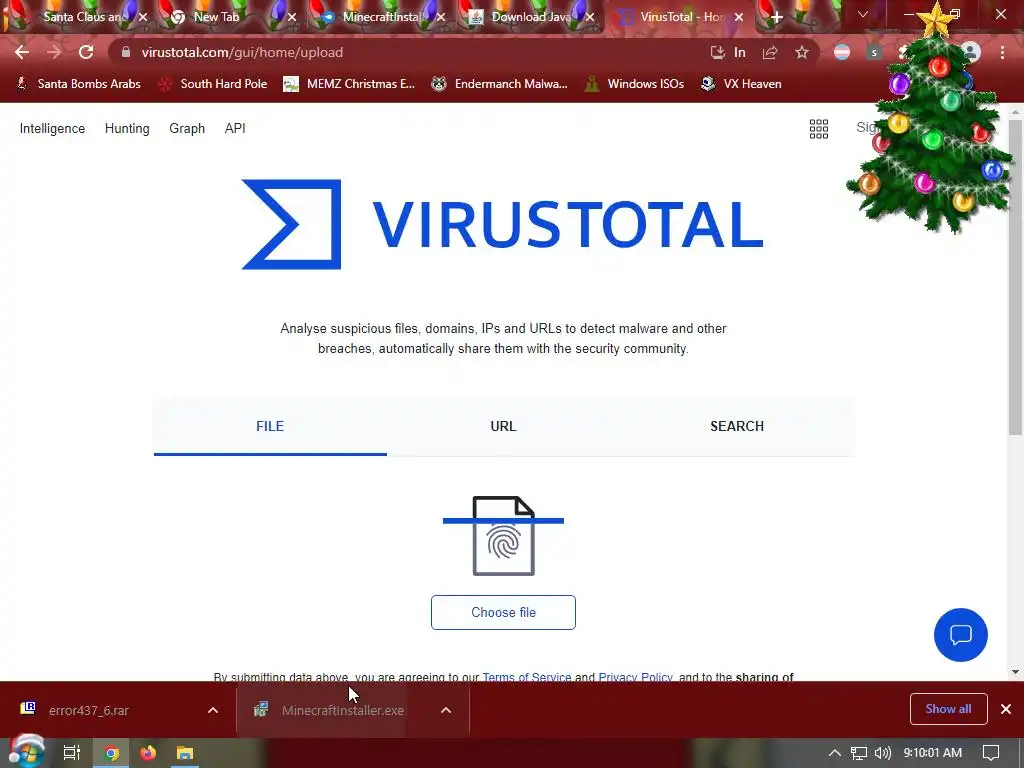Close the VirusTotal tab
Image resolution: width=1024 pixels, height=768 pixels.
point(739,17)
